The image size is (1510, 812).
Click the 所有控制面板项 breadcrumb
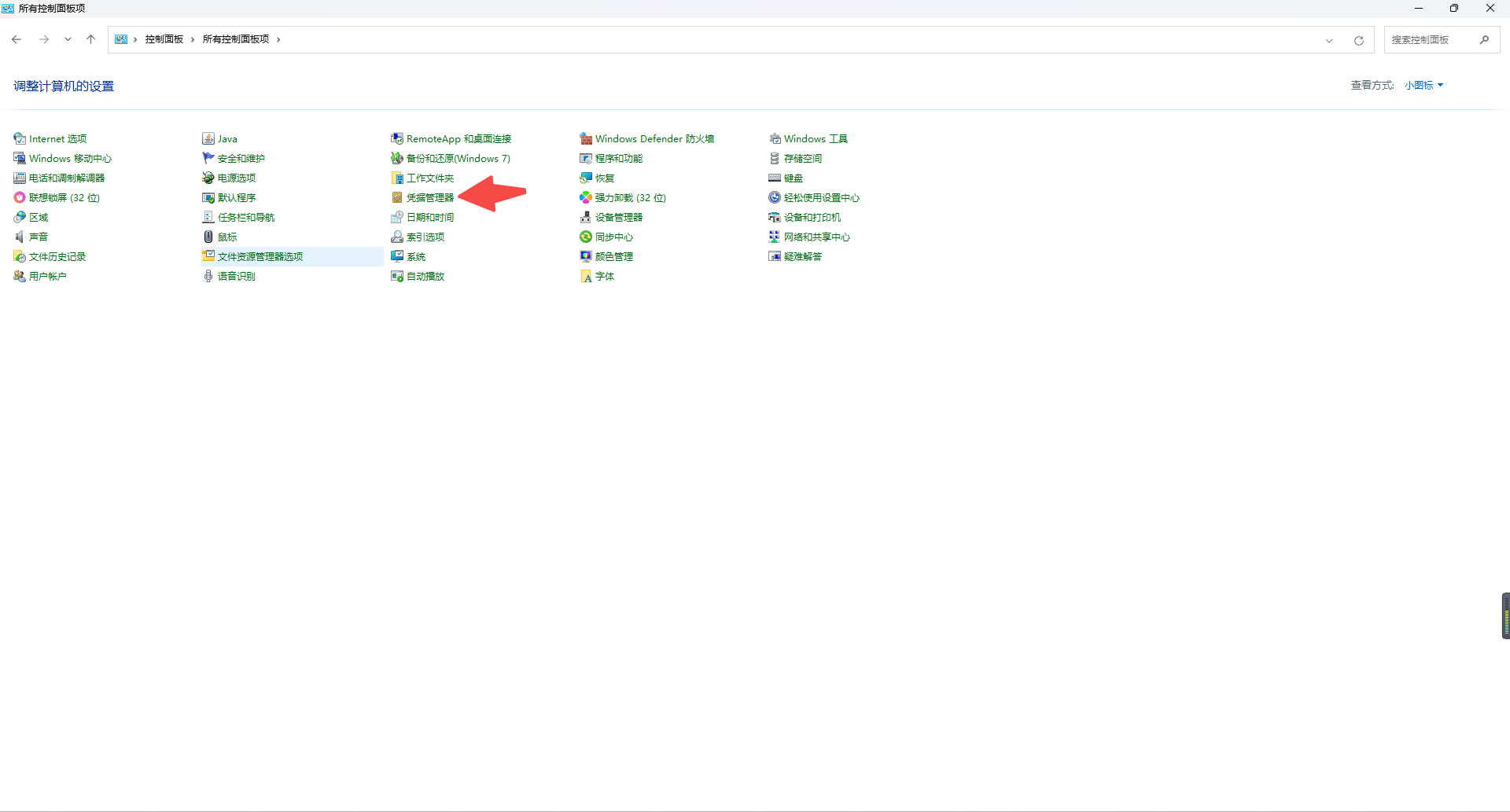pos(236,39)
